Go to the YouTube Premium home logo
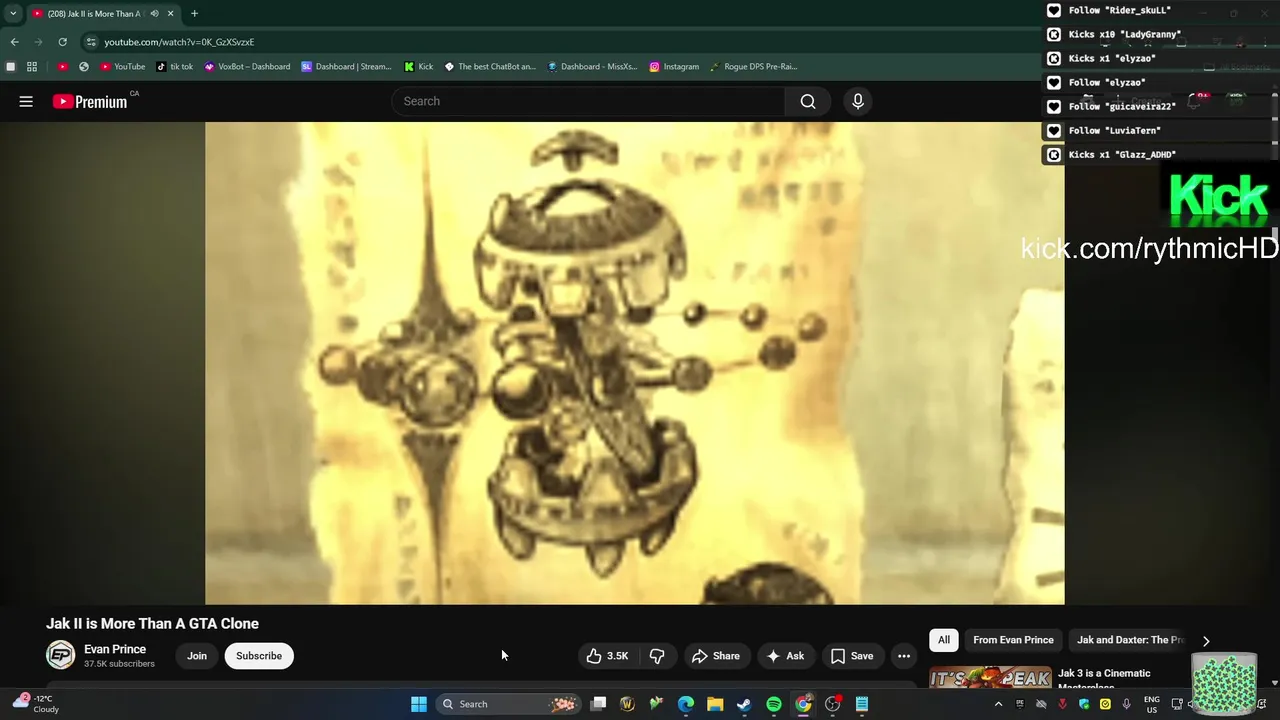The image size is (1280, 720). tap(90, 101)
